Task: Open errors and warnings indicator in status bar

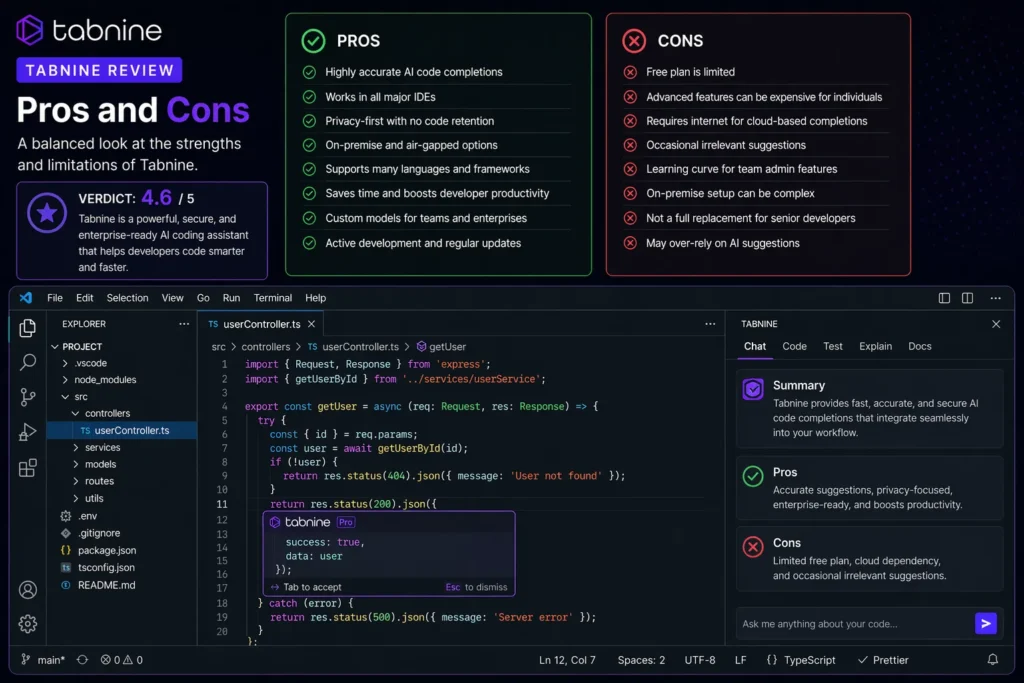Action: tap(121, 659)
